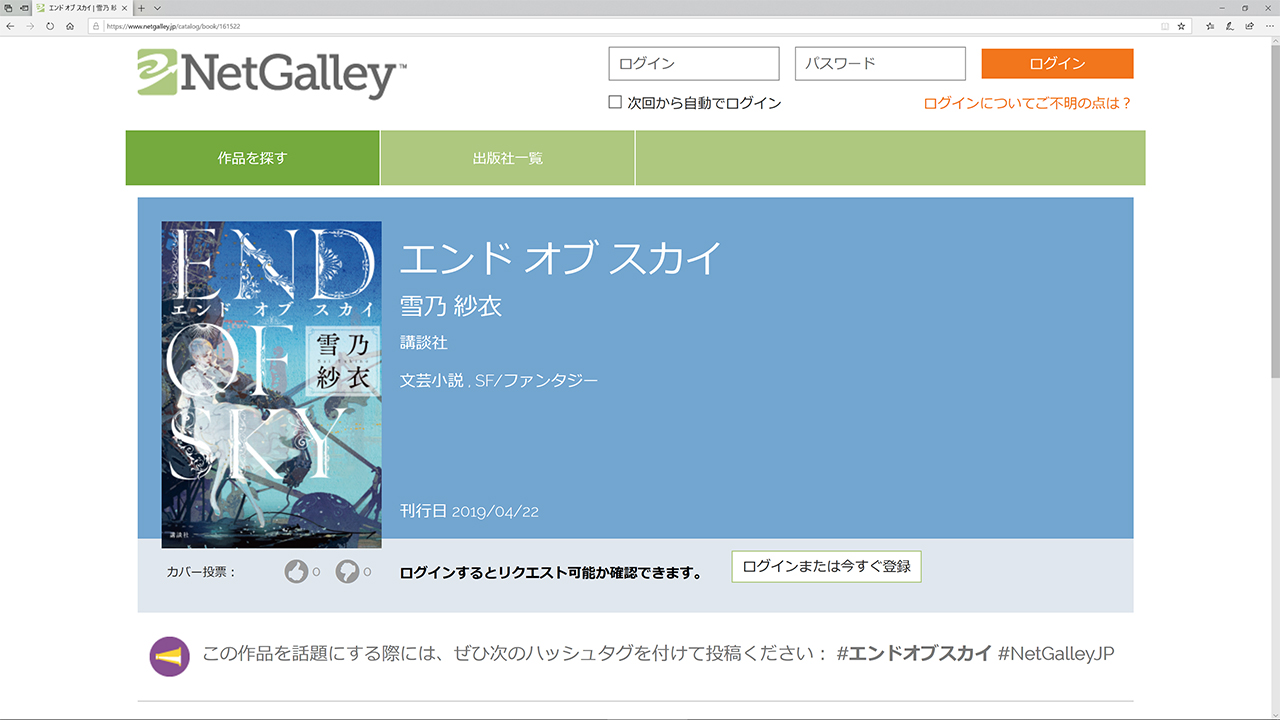The height and width of the screenshot is (720, 1280).
Task: Open the Favorites hub icon
Action: [x=1210, y=26]
